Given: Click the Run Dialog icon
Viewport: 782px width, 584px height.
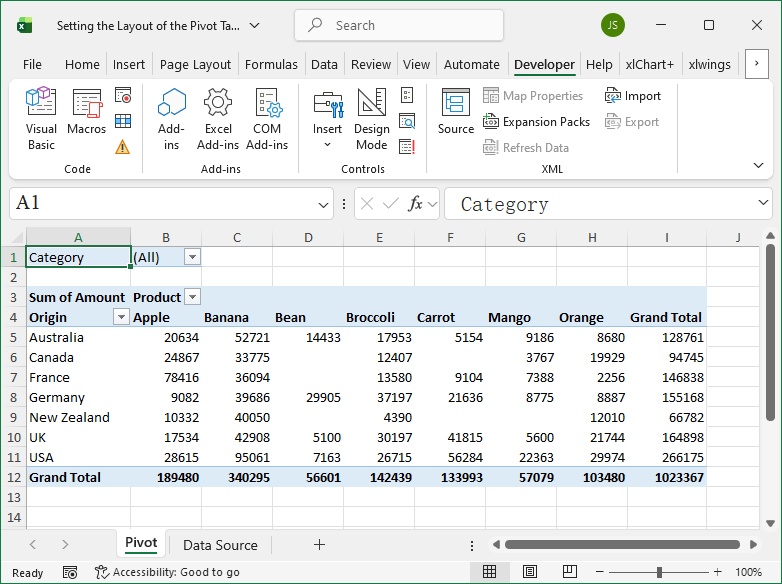Looking at the screenshot, I should click(x=407, y=147).
